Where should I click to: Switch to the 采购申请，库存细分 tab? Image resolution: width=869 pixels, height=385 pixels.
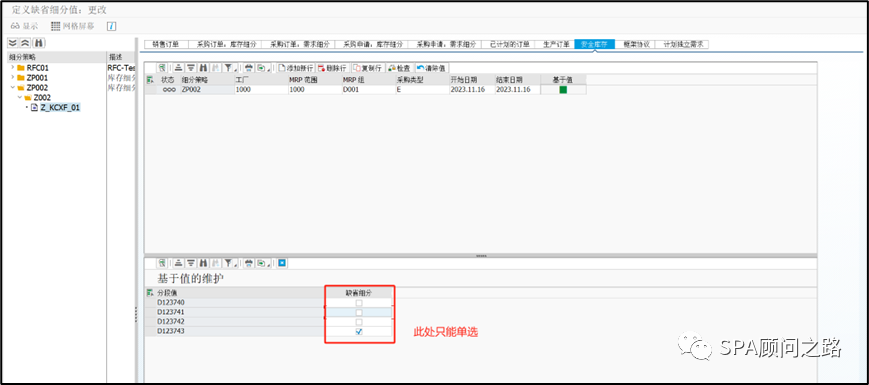click(373, 44)
